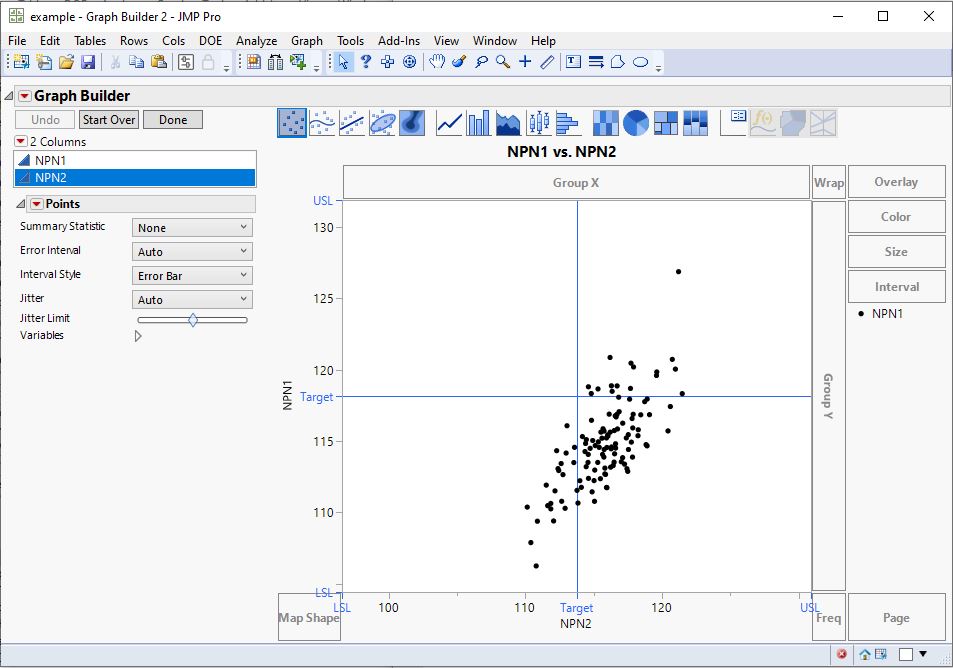Image resolution: width=953 pixels, height=668 pixels.
Task: Expand the Variables disclosure triangle
Action: coord(139,337)
